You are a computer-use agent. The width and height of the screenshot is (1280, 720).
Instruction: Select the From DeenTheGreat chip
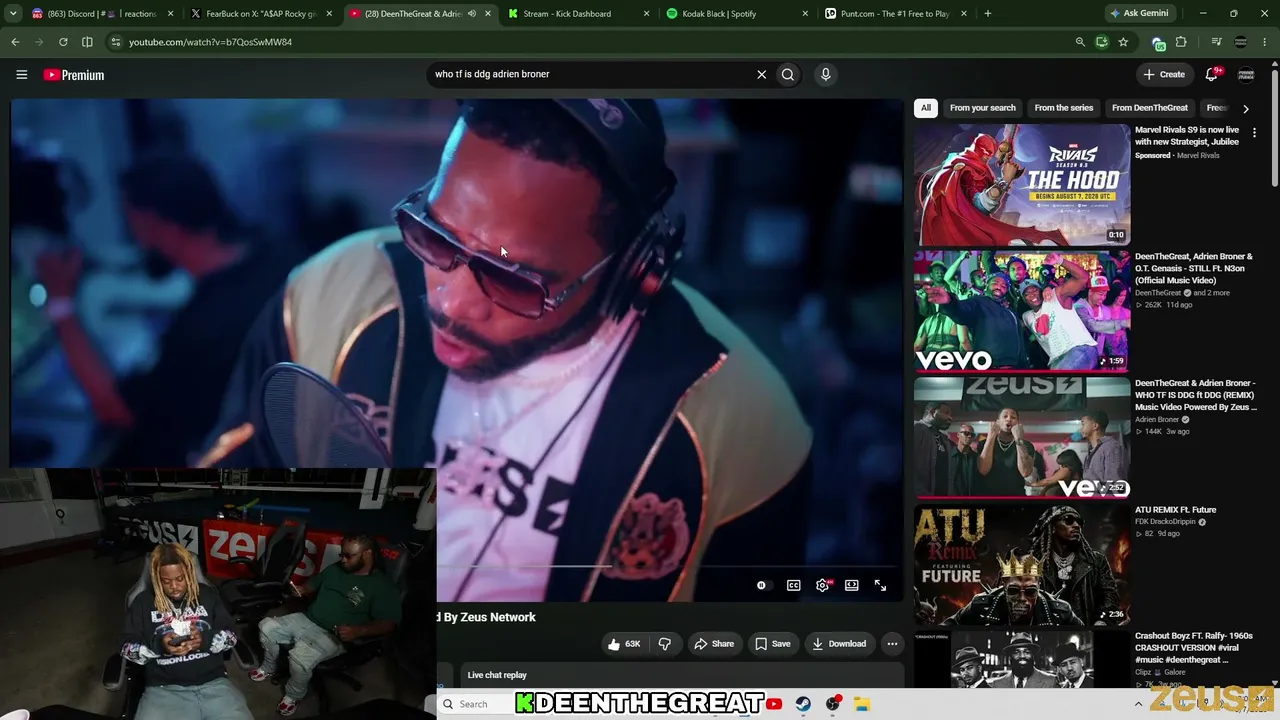(1150, 108)
